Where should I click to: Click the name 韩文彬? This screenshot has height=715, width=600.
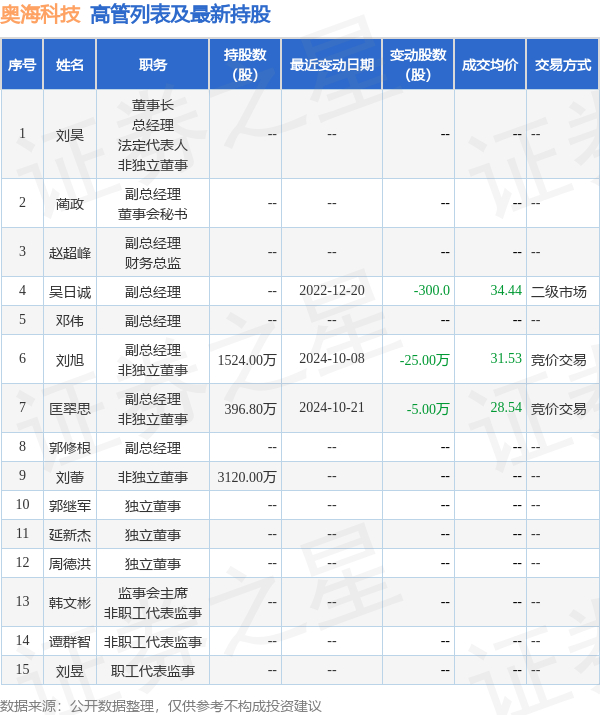point(70,603)
